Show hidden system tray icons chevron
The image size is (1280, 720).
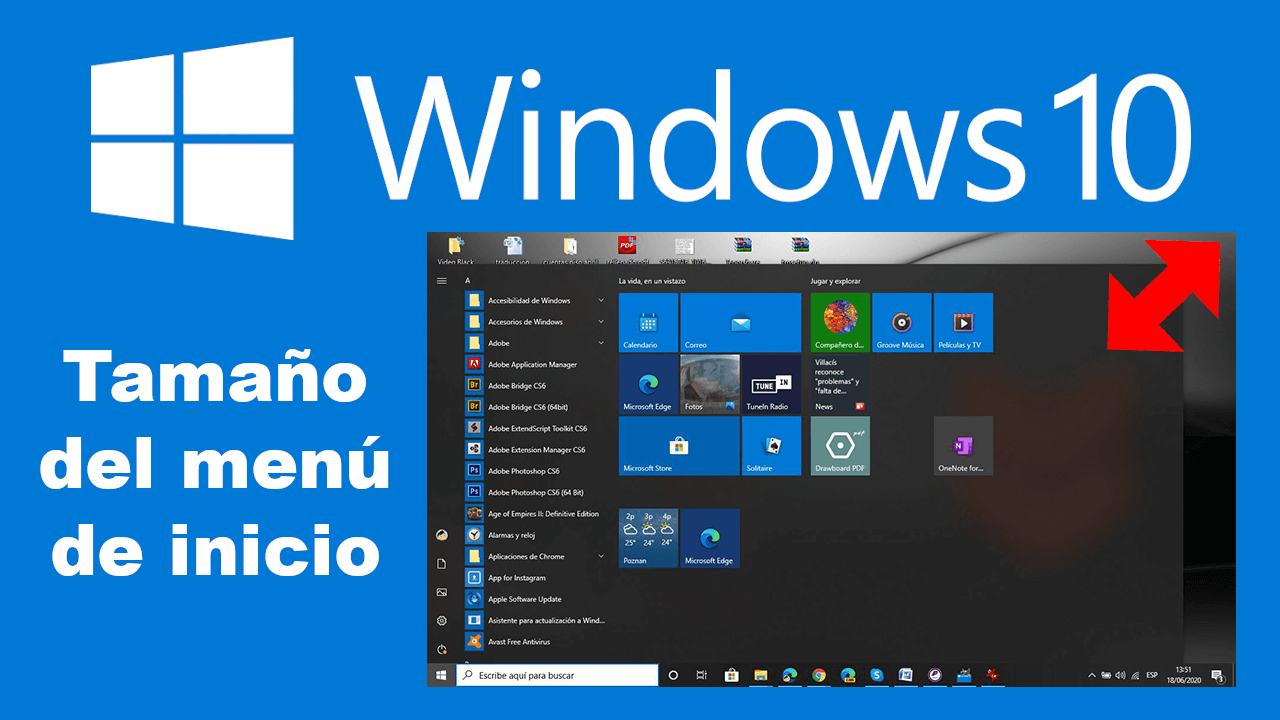1092,676
